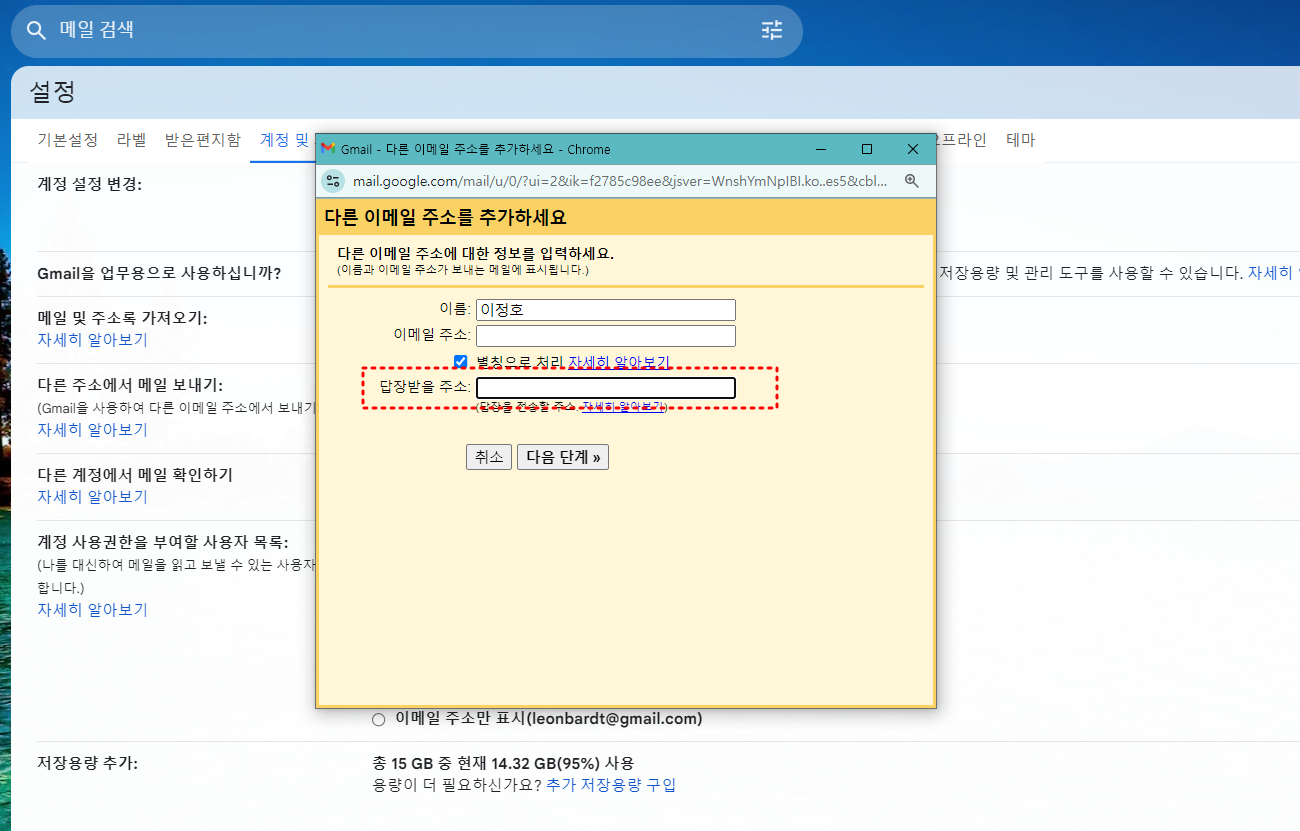Image resolution: width=1300 pixels, height=831 pixels.
Task: Open 자세히 알아보기 under 계정 사용권한 section
Action: coord(92,610)
